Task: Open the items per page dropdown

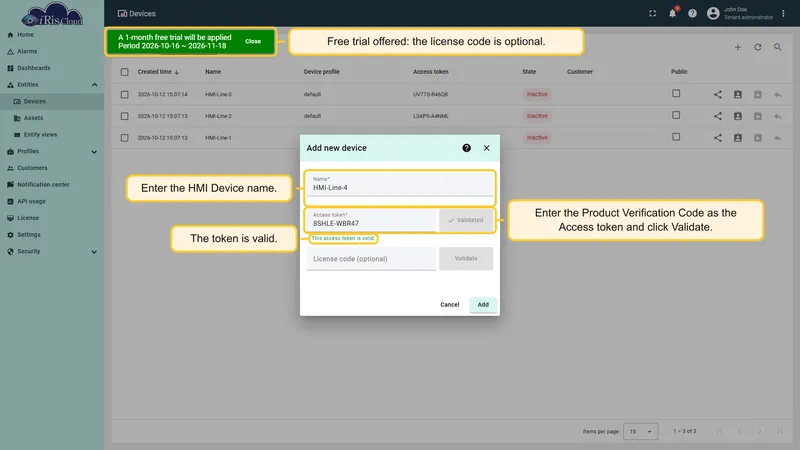Action: click(641, 432)
